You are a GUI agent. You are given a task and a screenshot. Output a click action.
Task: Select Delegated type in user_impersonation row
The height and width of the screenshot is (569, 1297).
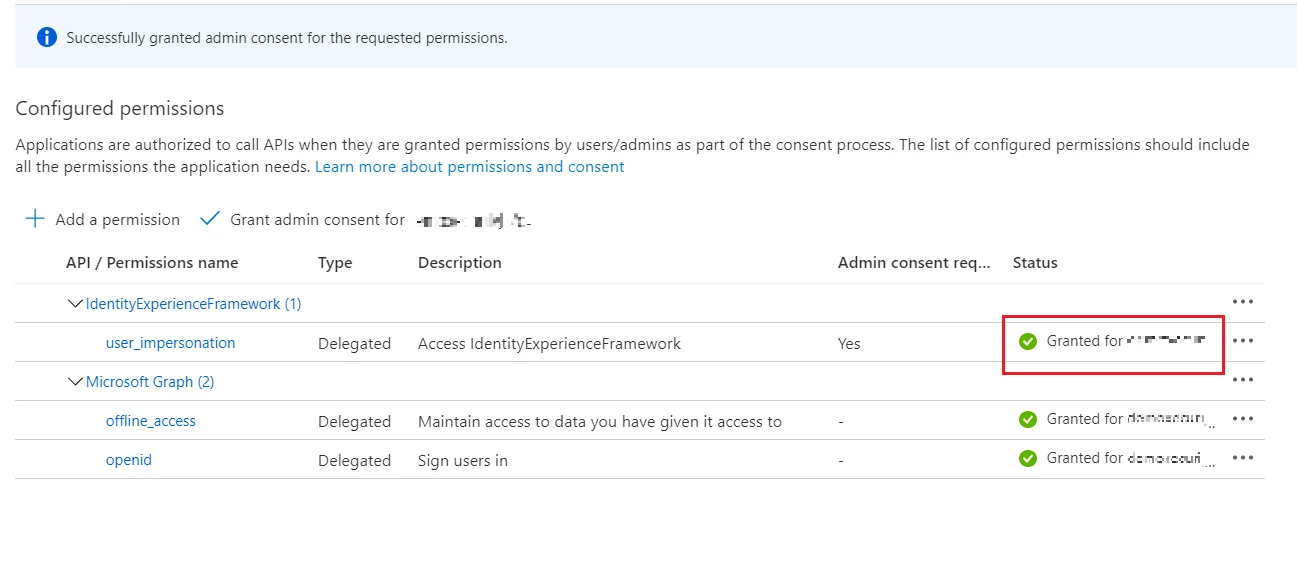tap(354, 343)
